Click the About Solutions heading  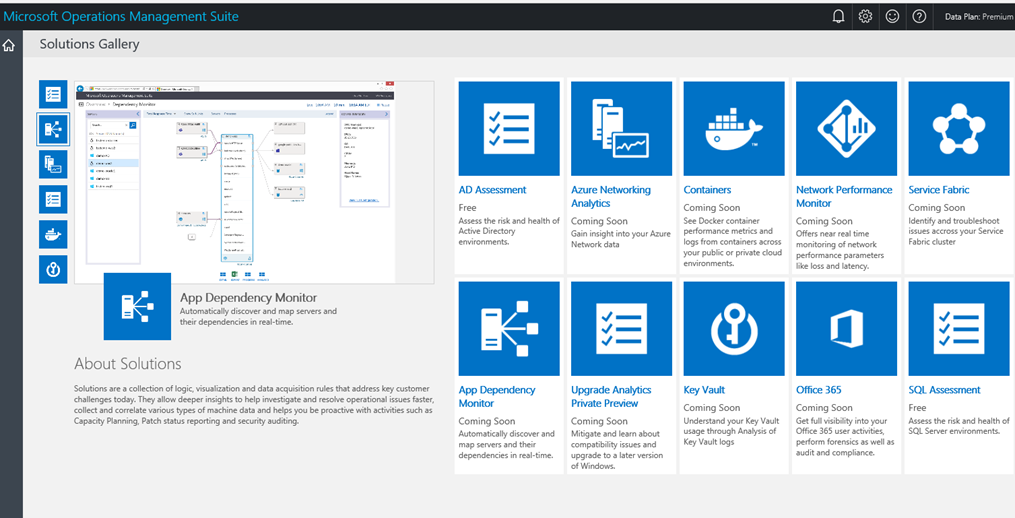(x=128, y=364)
